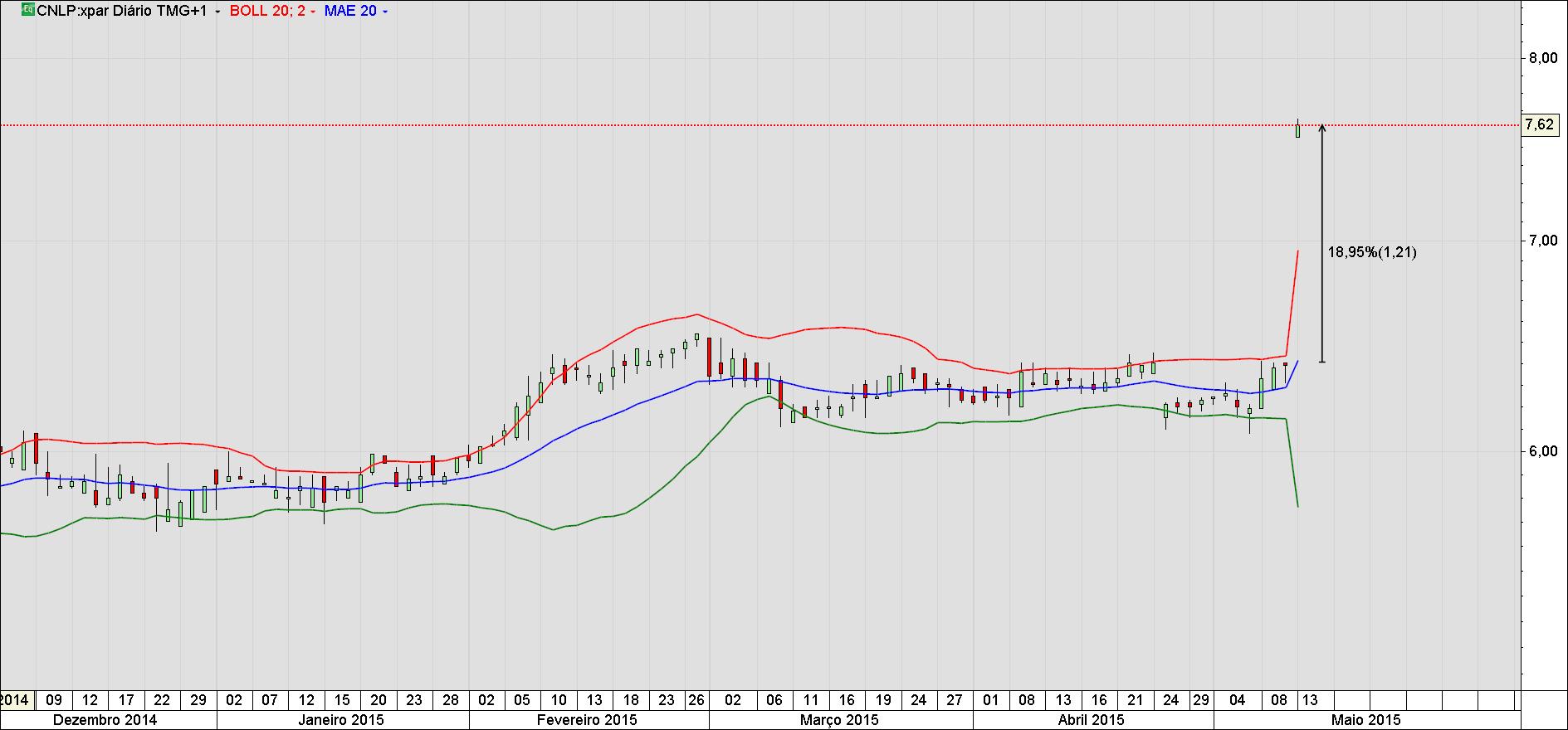The image size is (1568, 730).
Task: Click date 27 on the time axis
Action: tap(955, 700)
